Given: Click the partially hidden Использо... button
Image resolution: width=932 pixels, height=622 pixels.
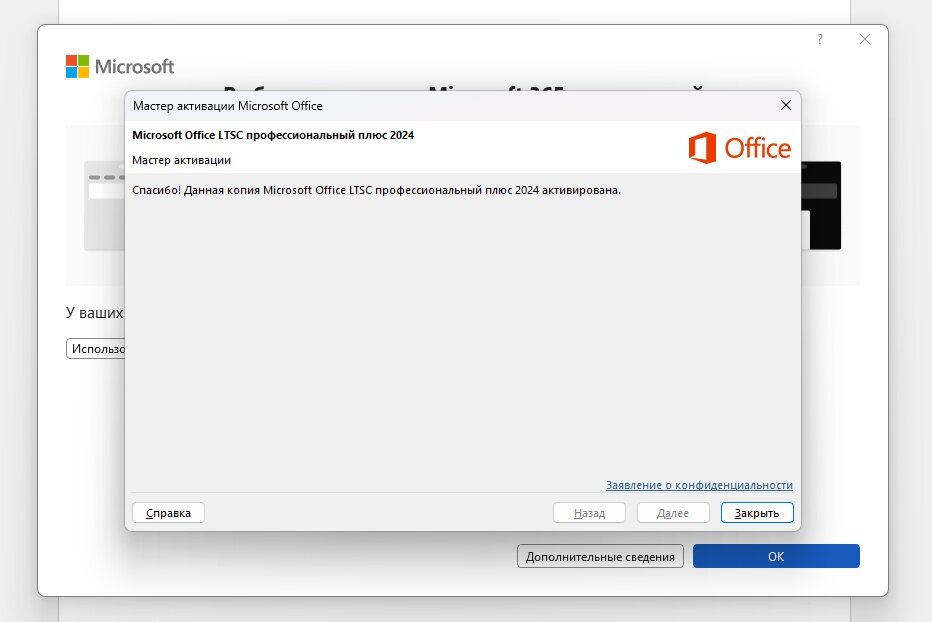Looking at the screenshot, I should pos(96,348).
